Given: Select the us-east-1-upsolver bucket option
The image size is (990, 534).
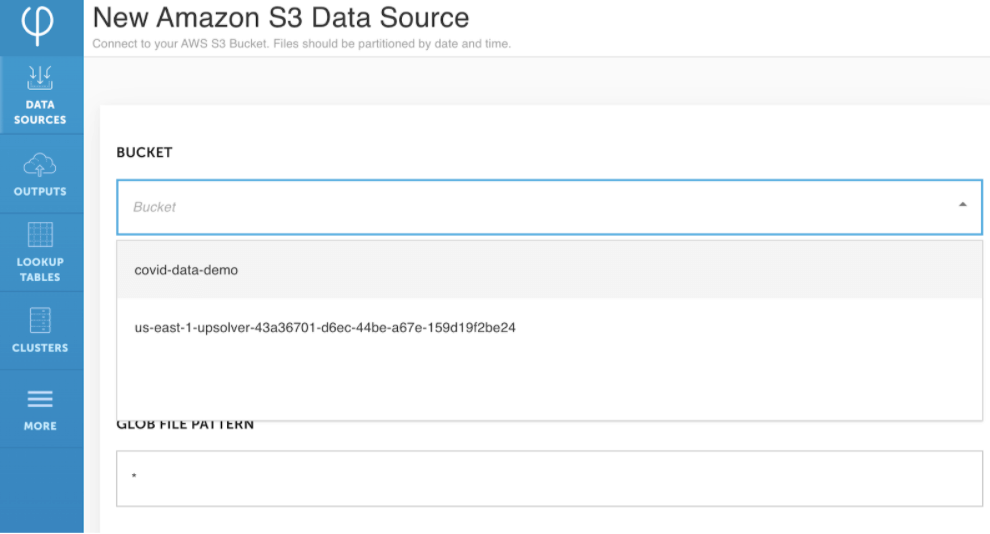Looking at the screenshot, I should click(x=549, y=328).
